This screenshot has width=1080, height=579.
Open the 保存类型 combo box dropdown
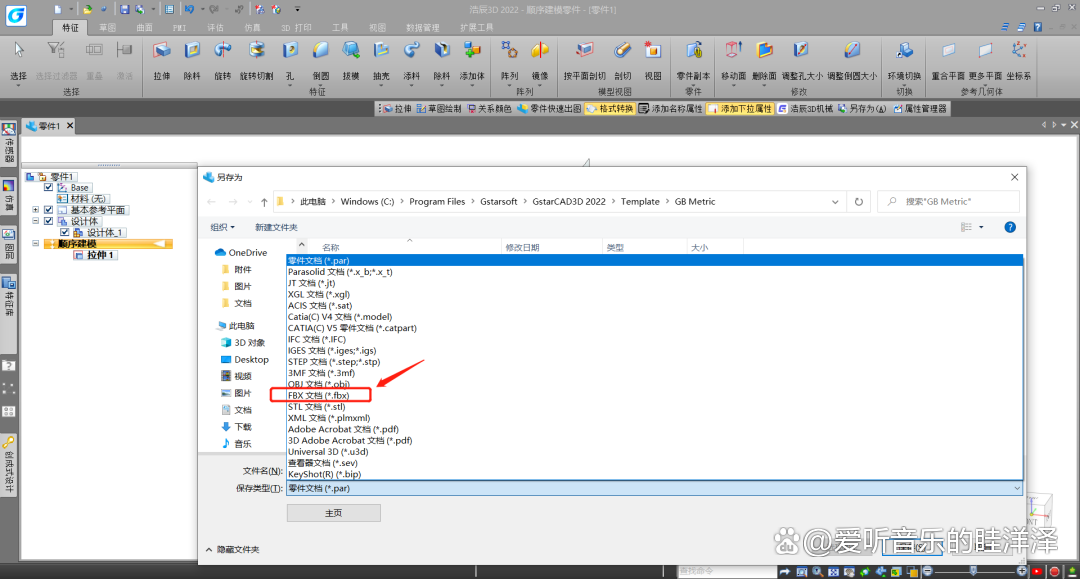[1017, 488]
